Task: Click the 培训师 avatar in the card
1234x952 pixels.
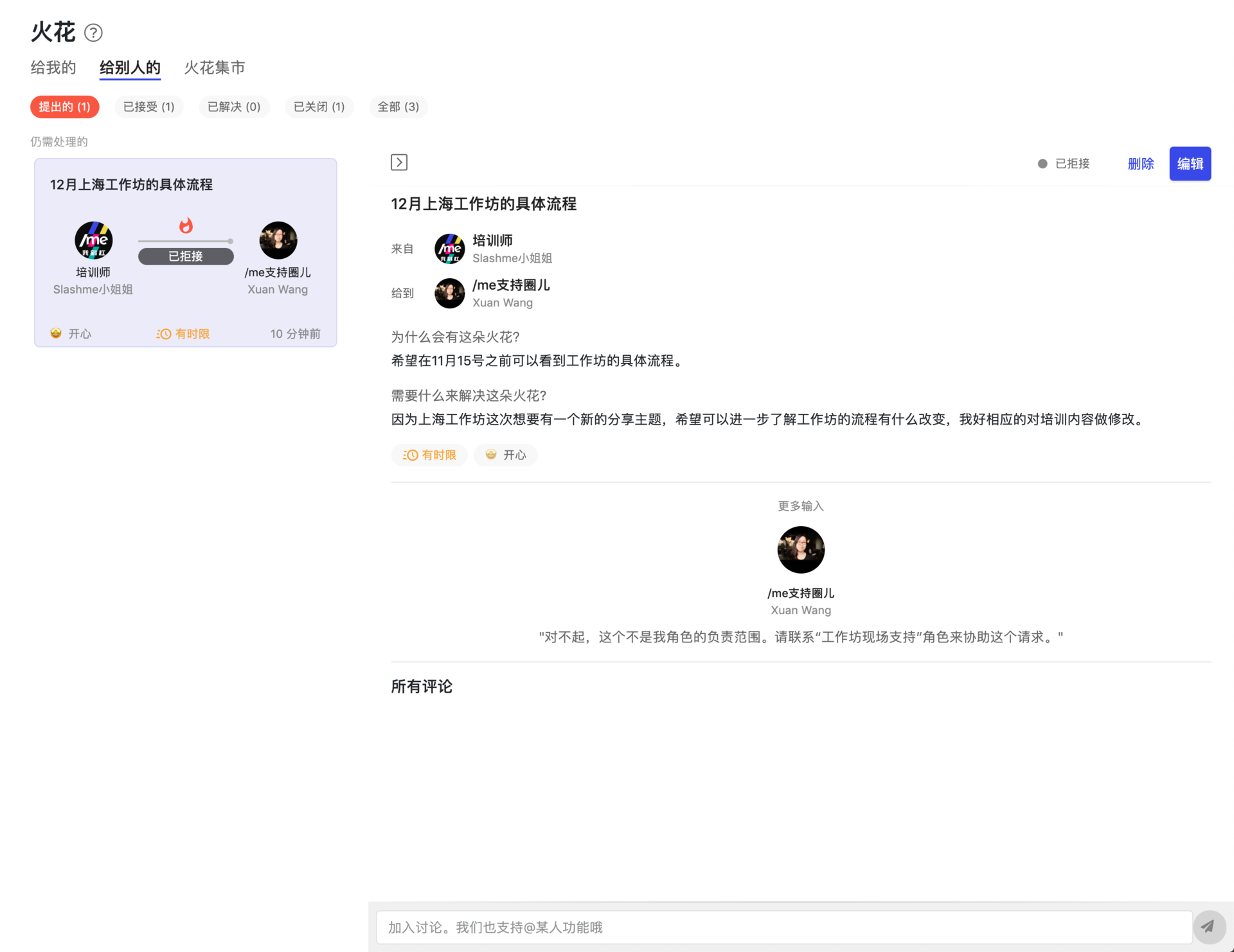Action: coord(93,240)
